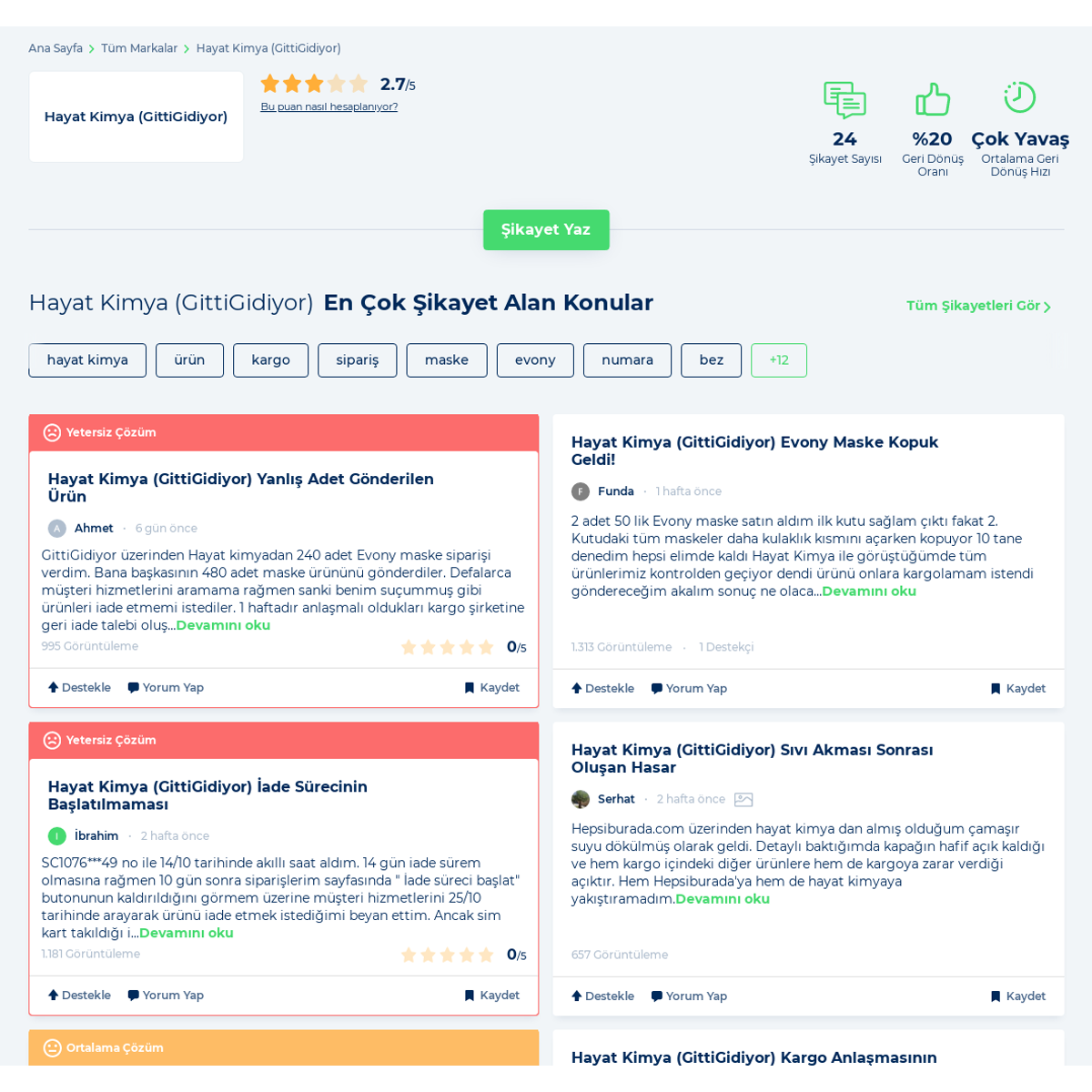Open Yorum Yap on Funda's complaint

coord(689,689)
